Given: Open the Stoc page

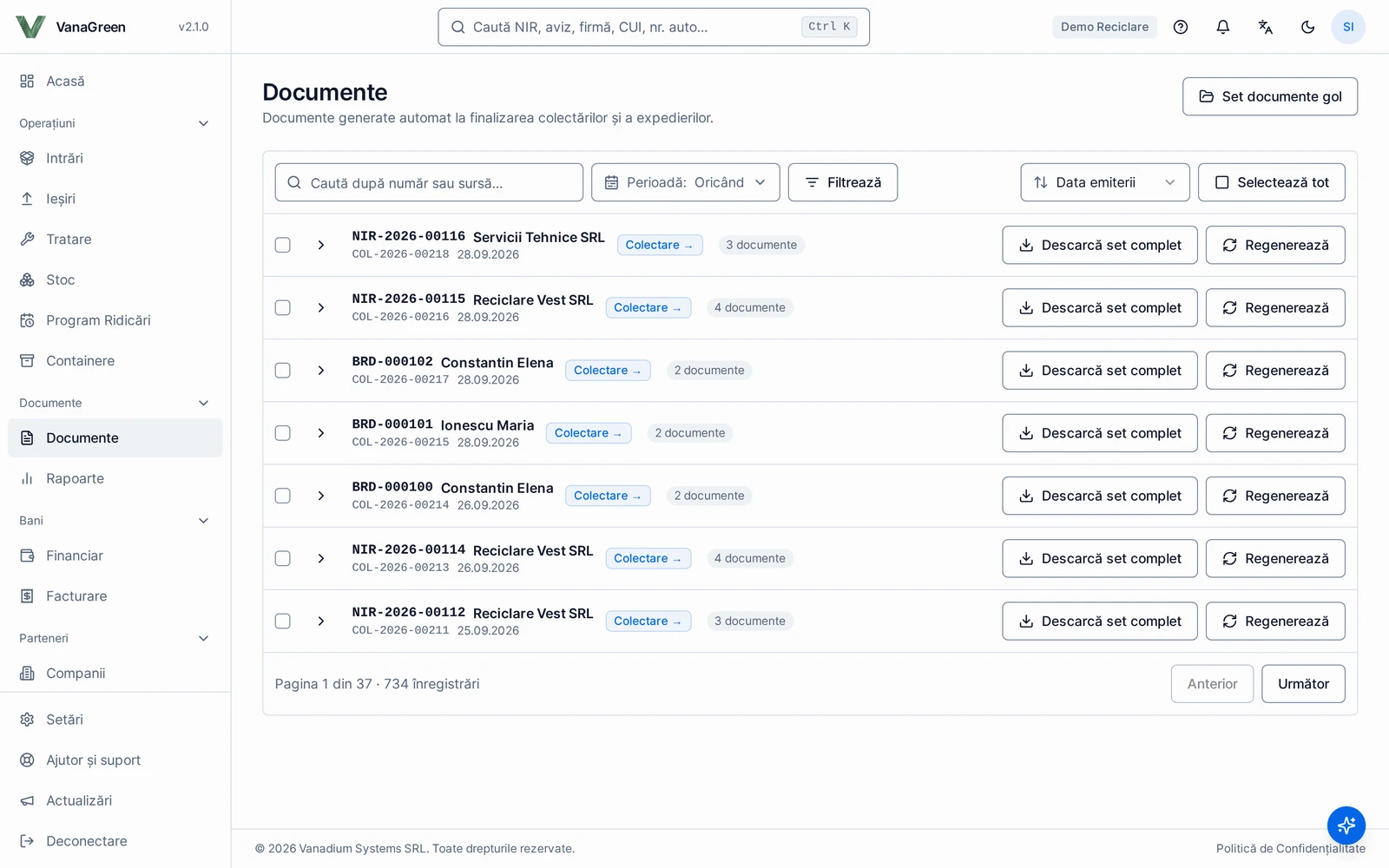Looking at the screenshot, I should (x=115, y=279).
